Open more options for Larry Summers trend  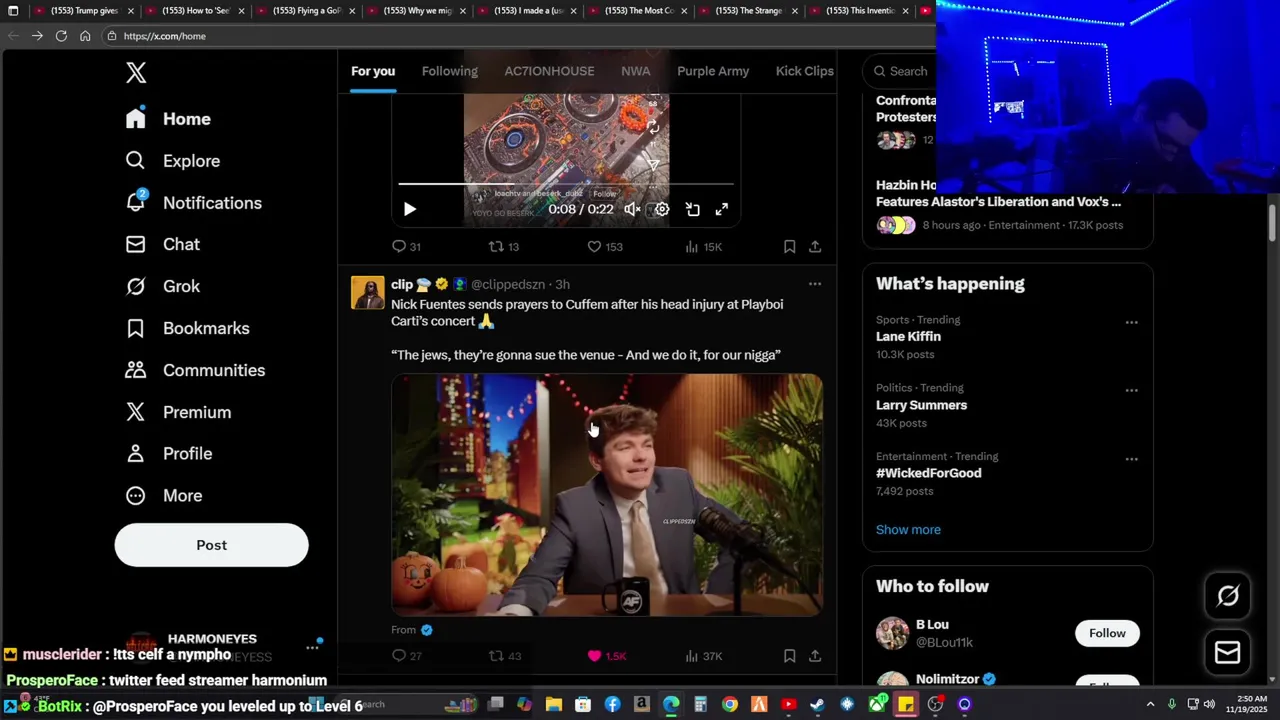coord(1131,390)
